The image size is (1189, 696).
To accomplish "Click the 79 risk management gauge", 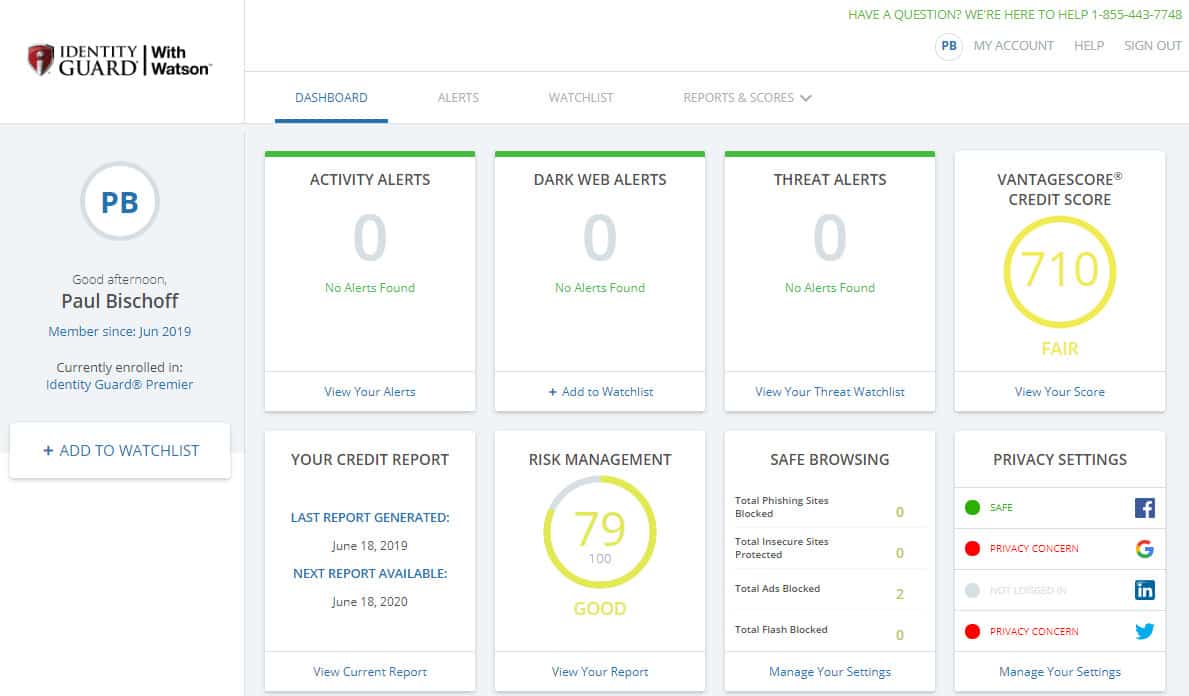I will (x=600, y=532).
